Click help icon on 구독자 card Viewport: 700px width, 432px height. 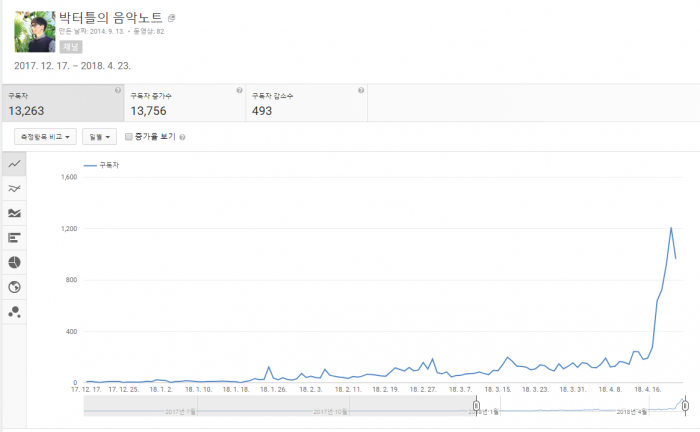click(117, 91)
